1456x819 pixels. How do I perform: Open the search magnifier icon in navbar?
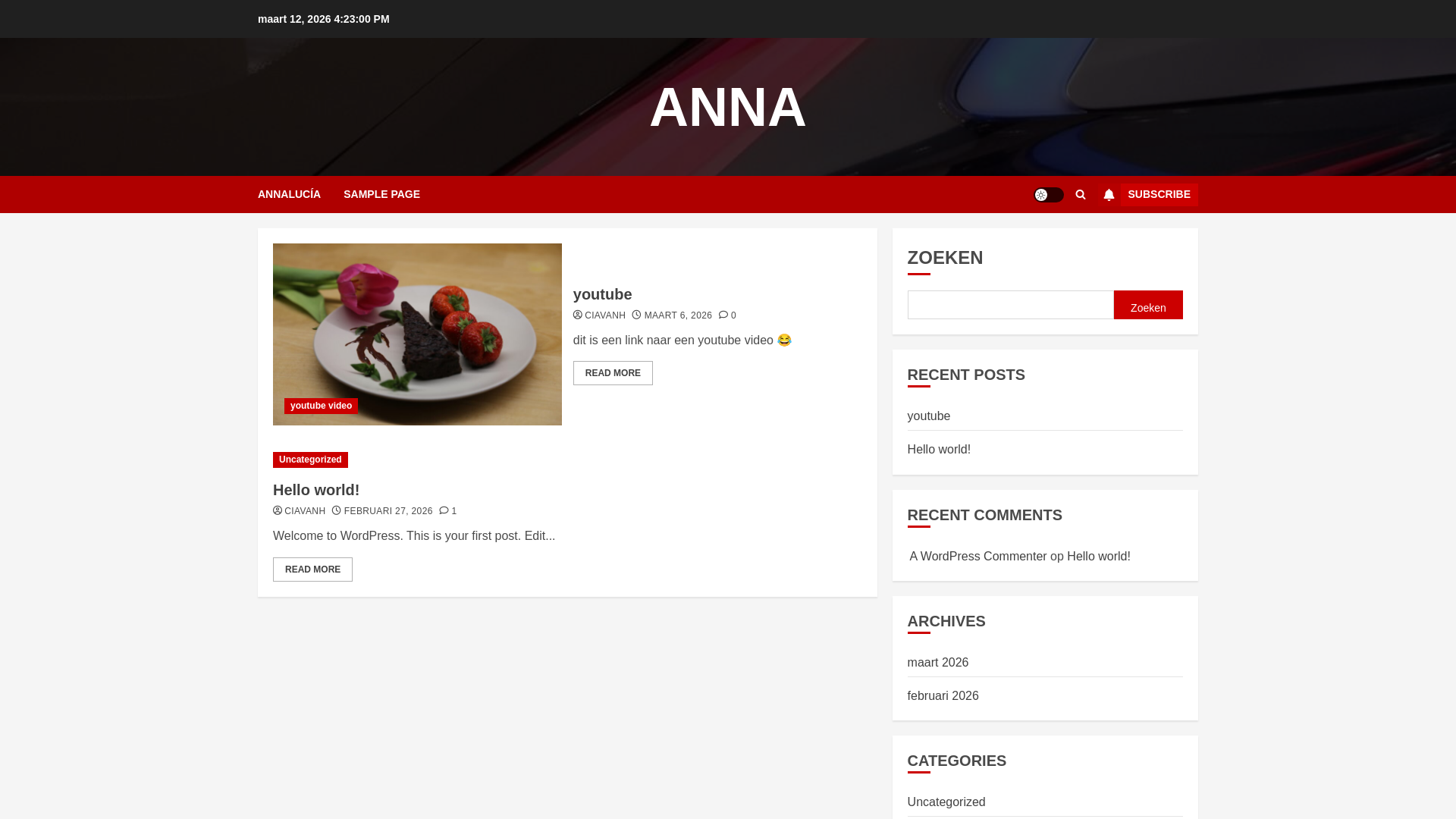(x=1081, y=195)
